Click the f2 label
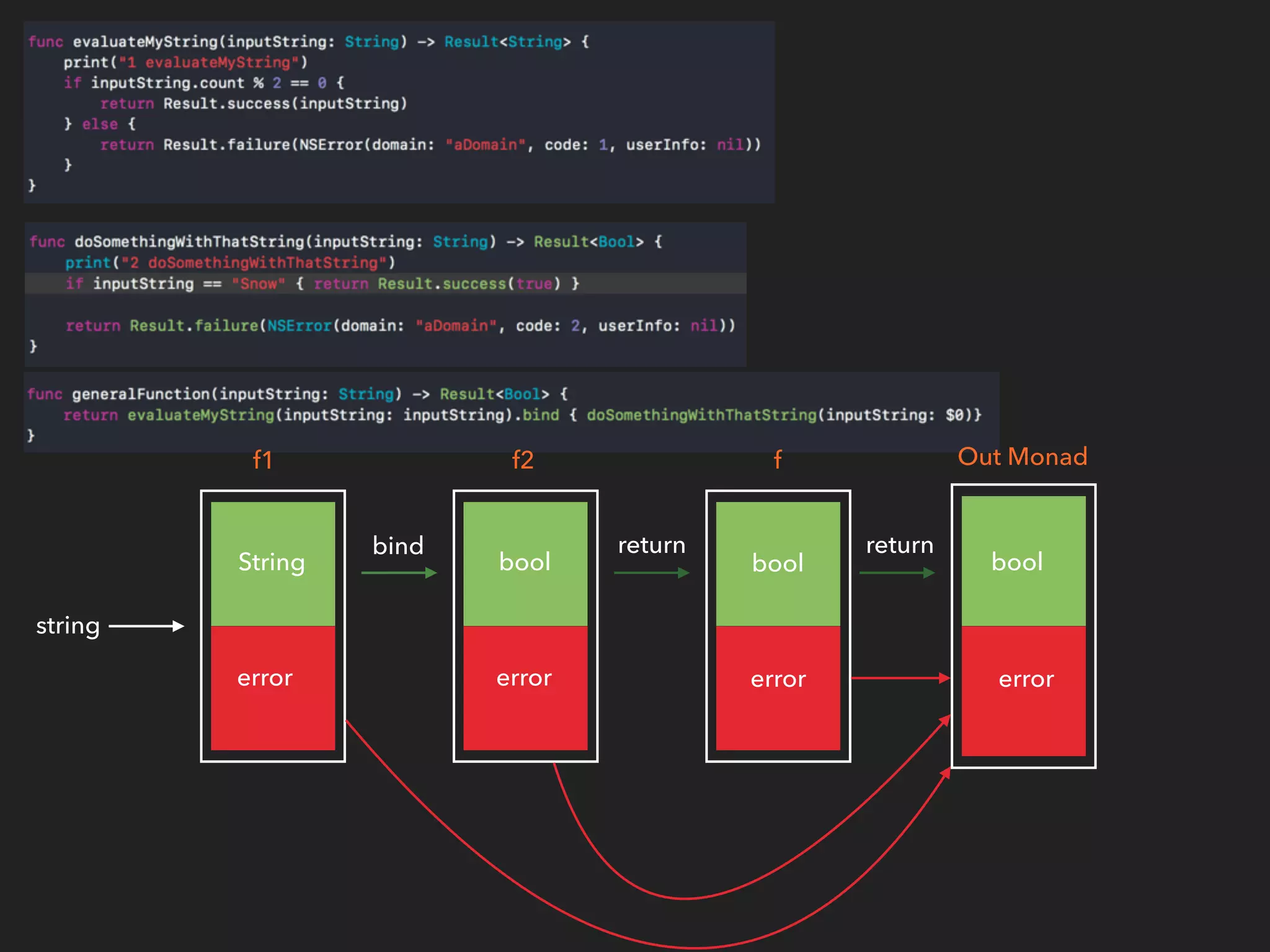The height and width of the screenshot is (952, 1270). click(522, 460)
